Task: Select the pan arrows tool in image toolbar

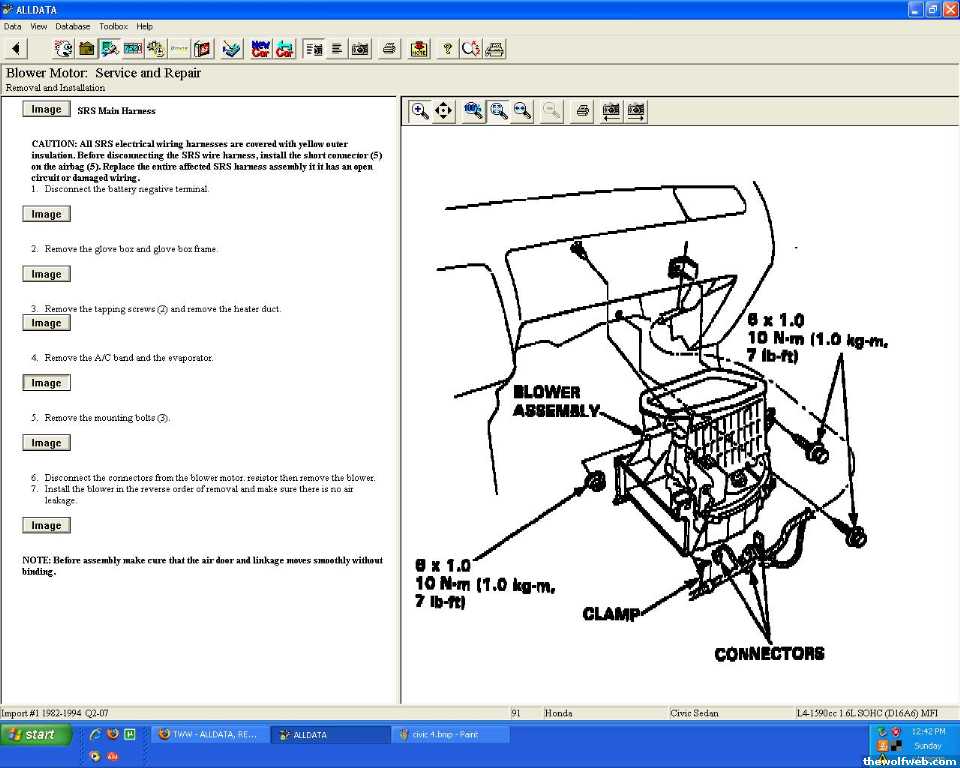Action: 444,111
